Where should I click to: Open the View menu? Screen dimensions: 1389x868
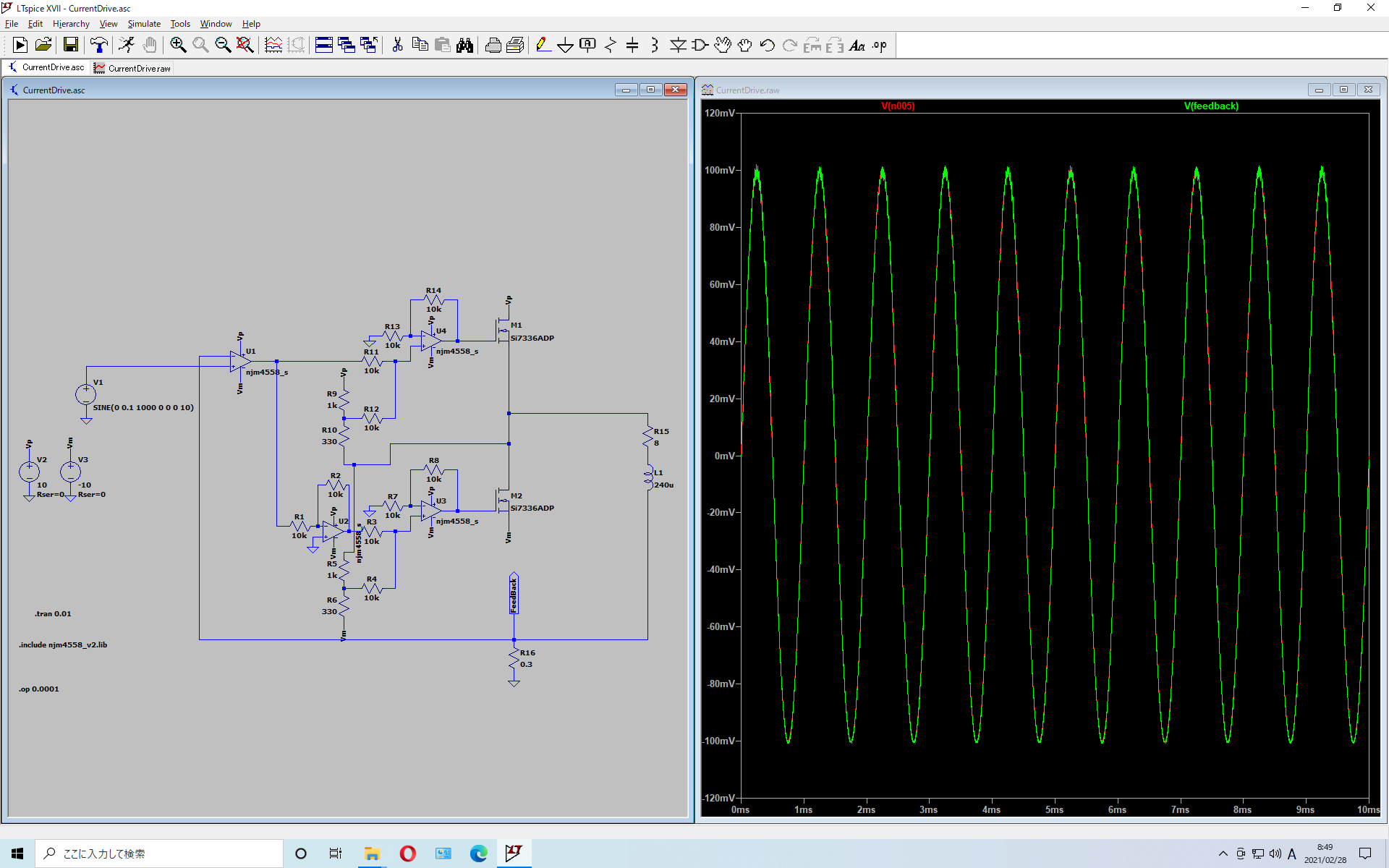point(109,24)
